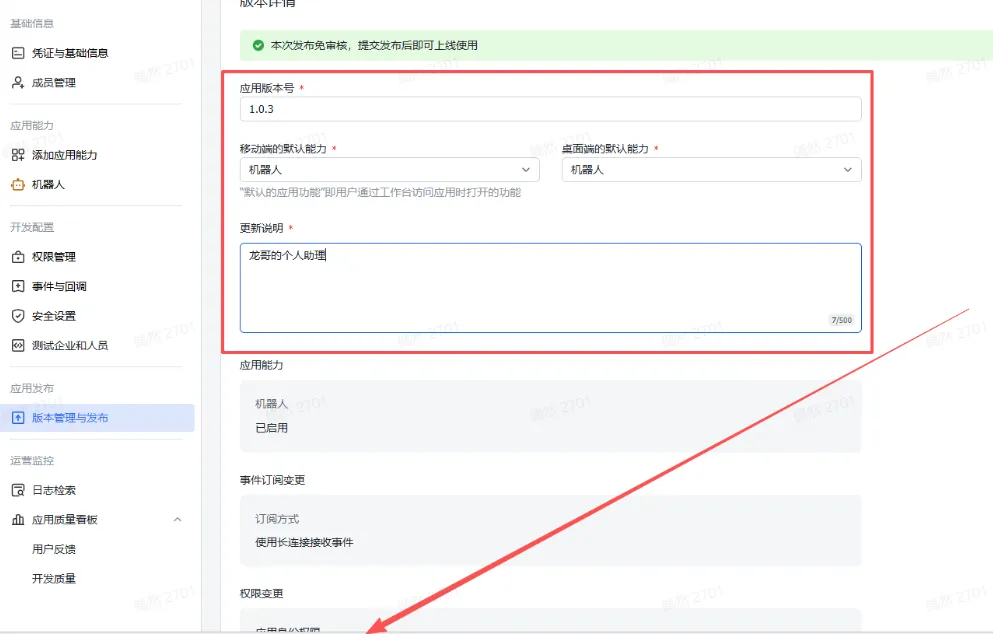The width and height of the screenshot is (993, 634).
Task: Click the 7/500 character counter
Action: tap(842, 320)
